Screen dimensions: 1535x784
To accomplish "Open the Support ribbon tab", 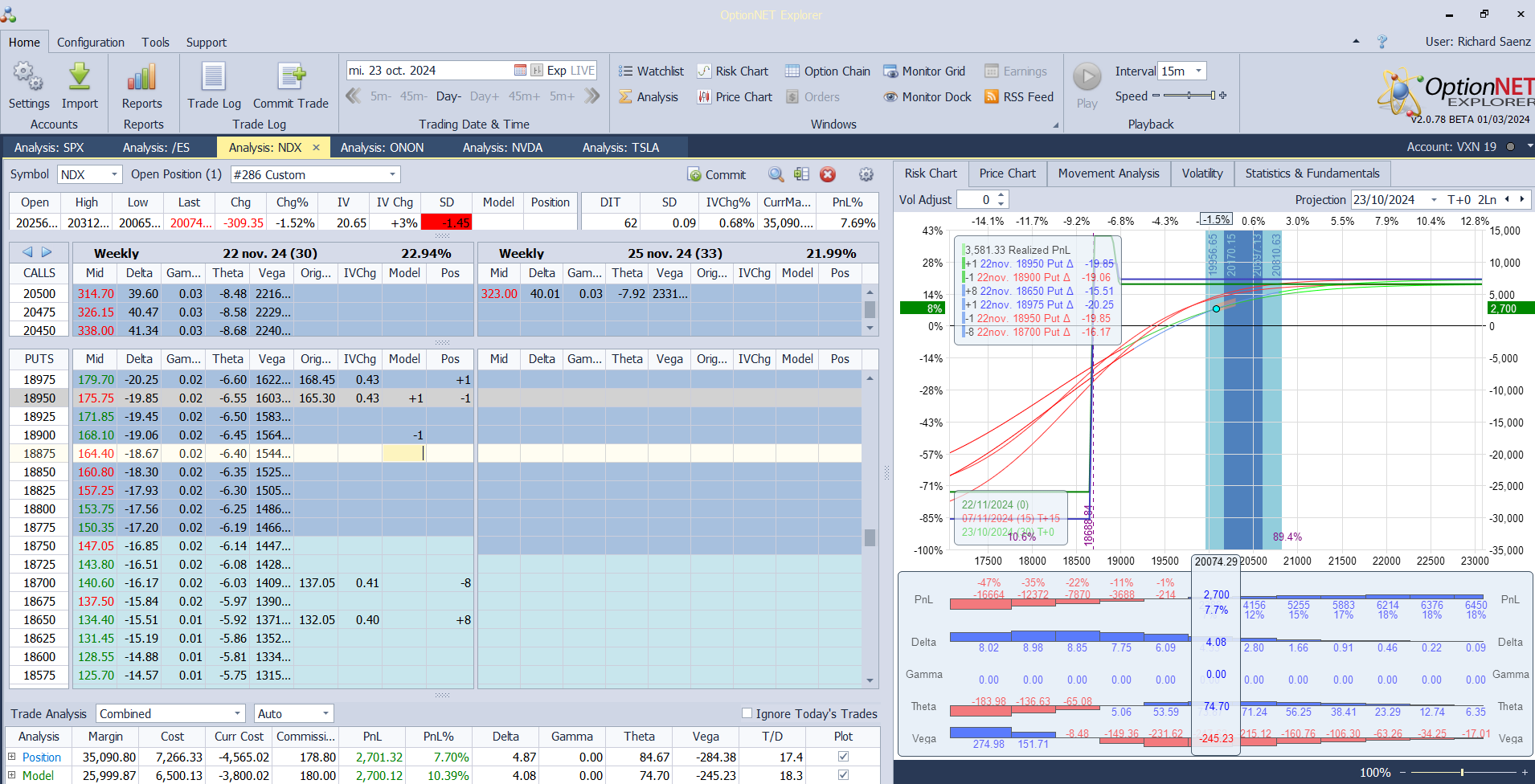I will (207, 42).
